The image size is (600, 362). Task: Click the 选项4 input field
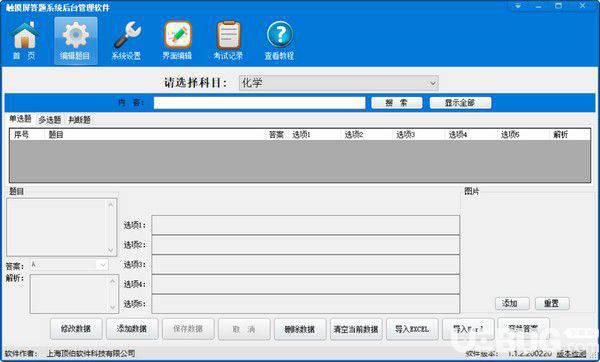coord(306,284)
